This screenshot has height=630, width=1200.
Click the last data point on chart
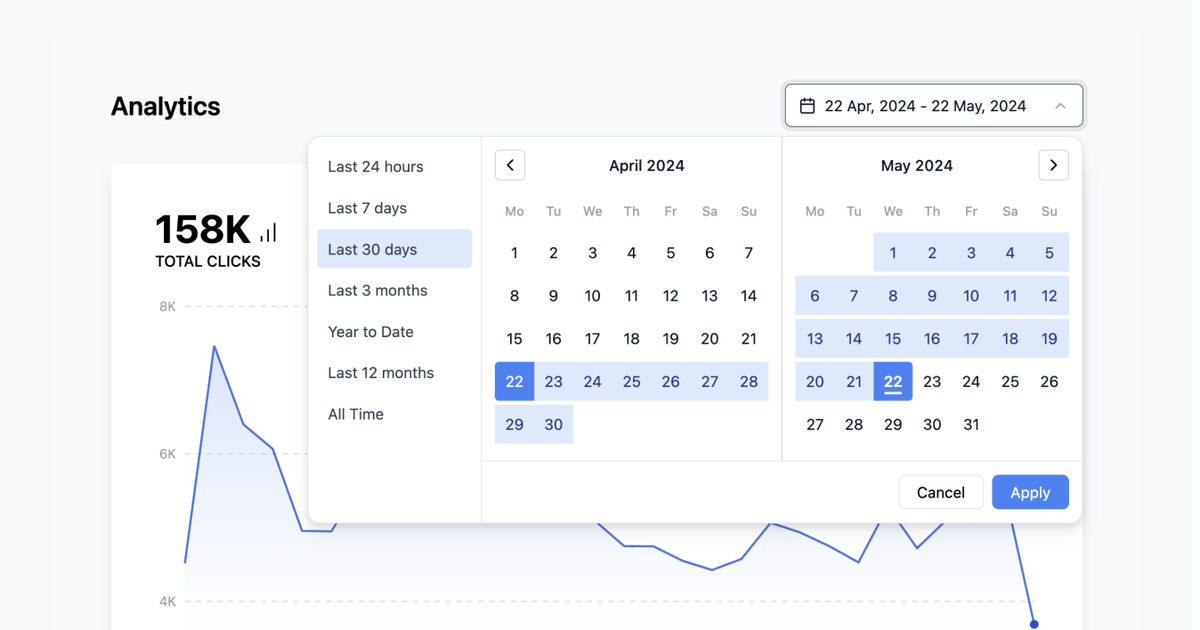click(1034, 624)
